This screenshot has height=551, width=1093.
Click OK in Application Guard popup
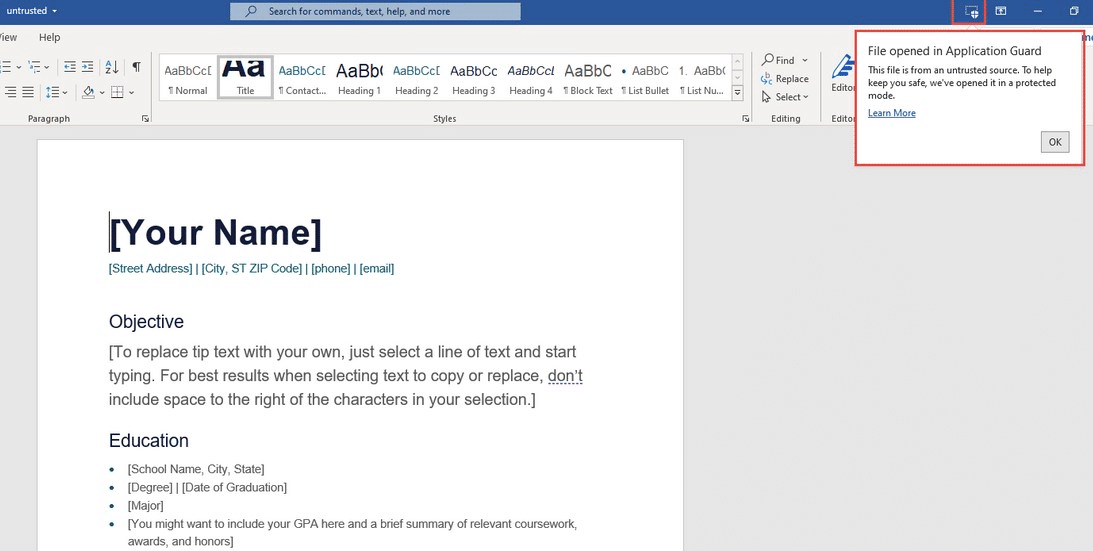(x=1055, y=142)
